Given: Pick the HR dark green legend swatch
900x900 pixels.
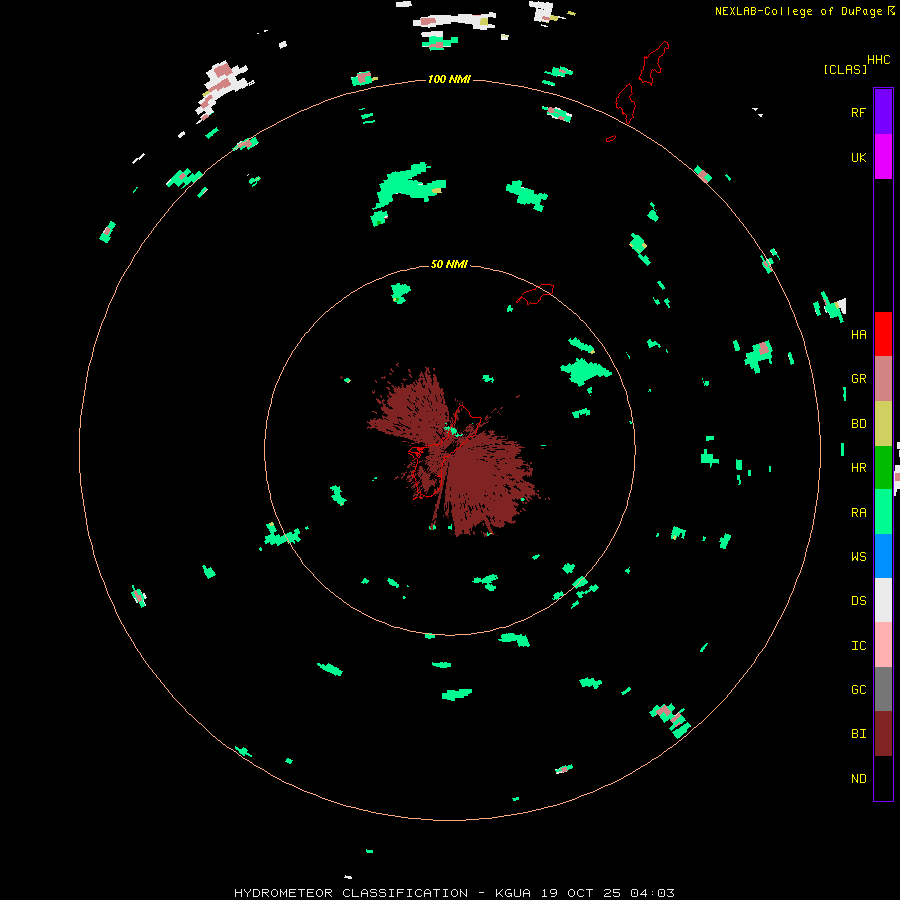Looking at the screenshot, I should (883, 468).
